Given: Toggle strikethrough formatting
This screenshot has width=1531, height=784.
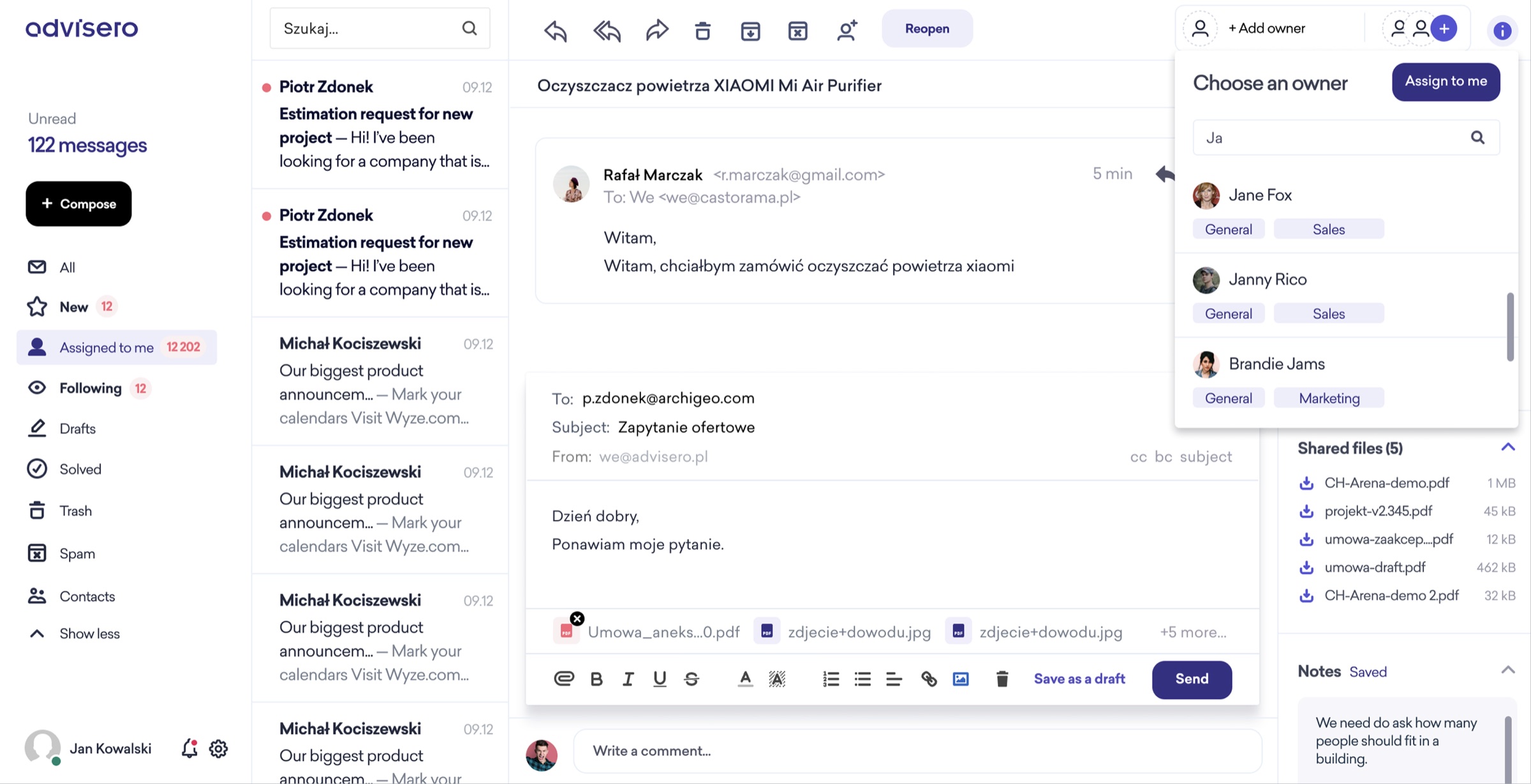Looking at the screenshot, I should point(692,679).
